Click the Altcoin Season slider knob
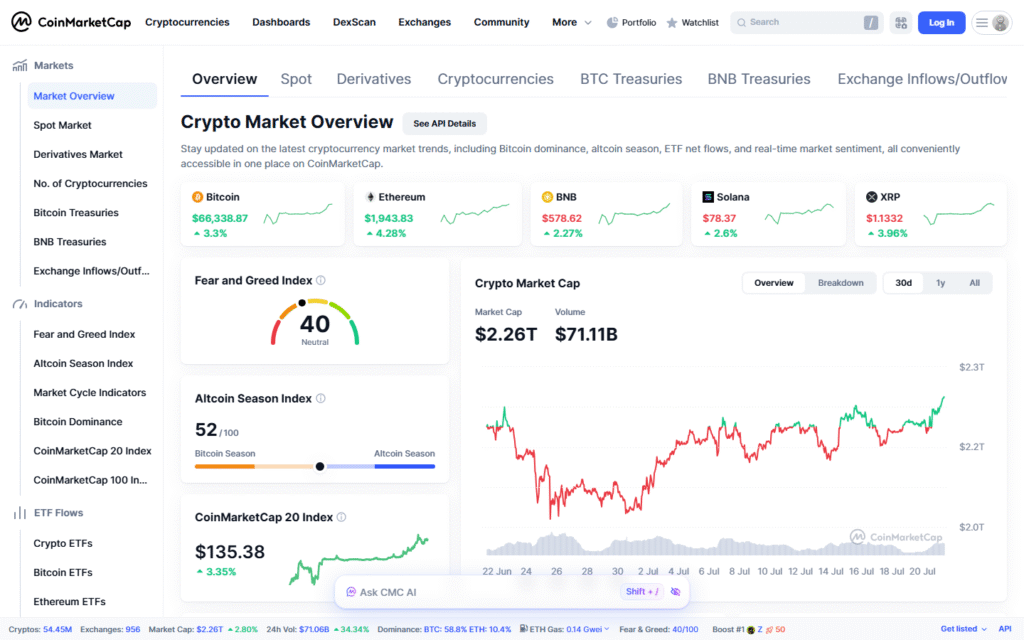 (x=319, y=466)
